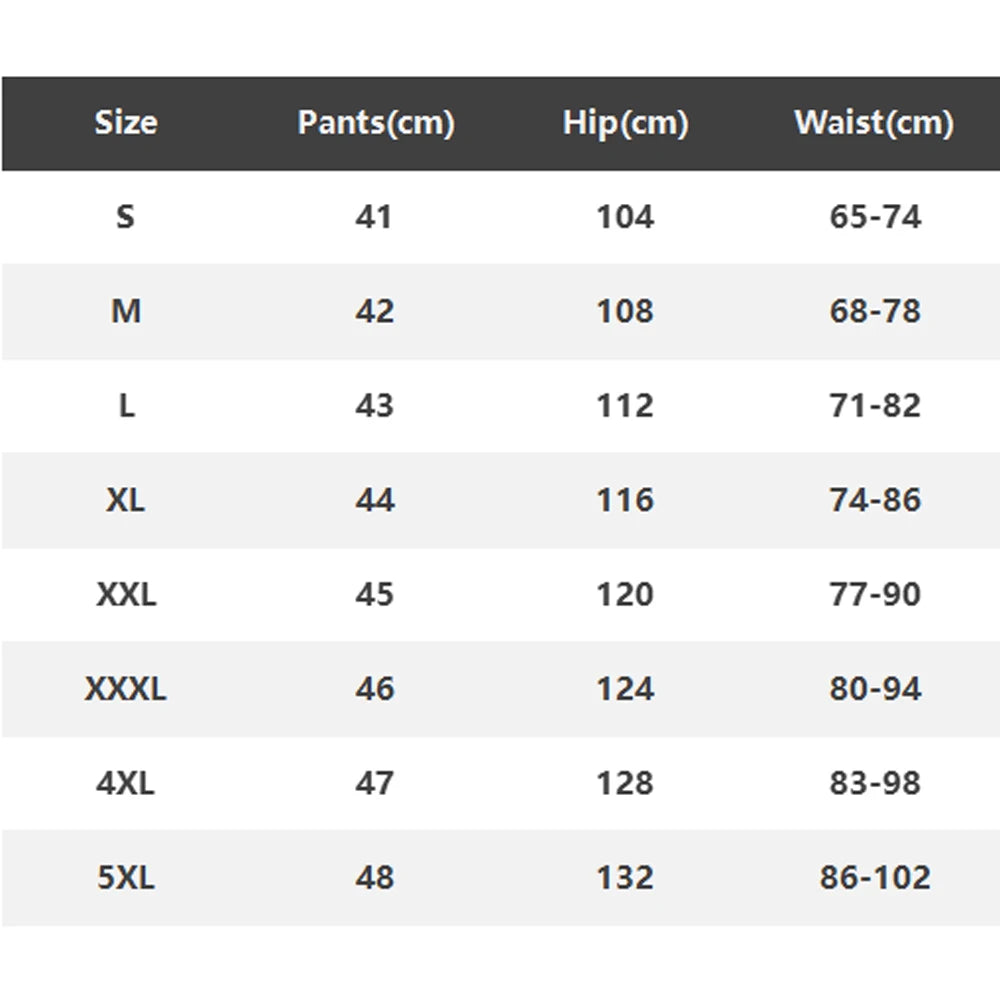Click waist range 77-90 for XXL
This screenshot has height=1000, width=1000.
[x=875, y=594]
